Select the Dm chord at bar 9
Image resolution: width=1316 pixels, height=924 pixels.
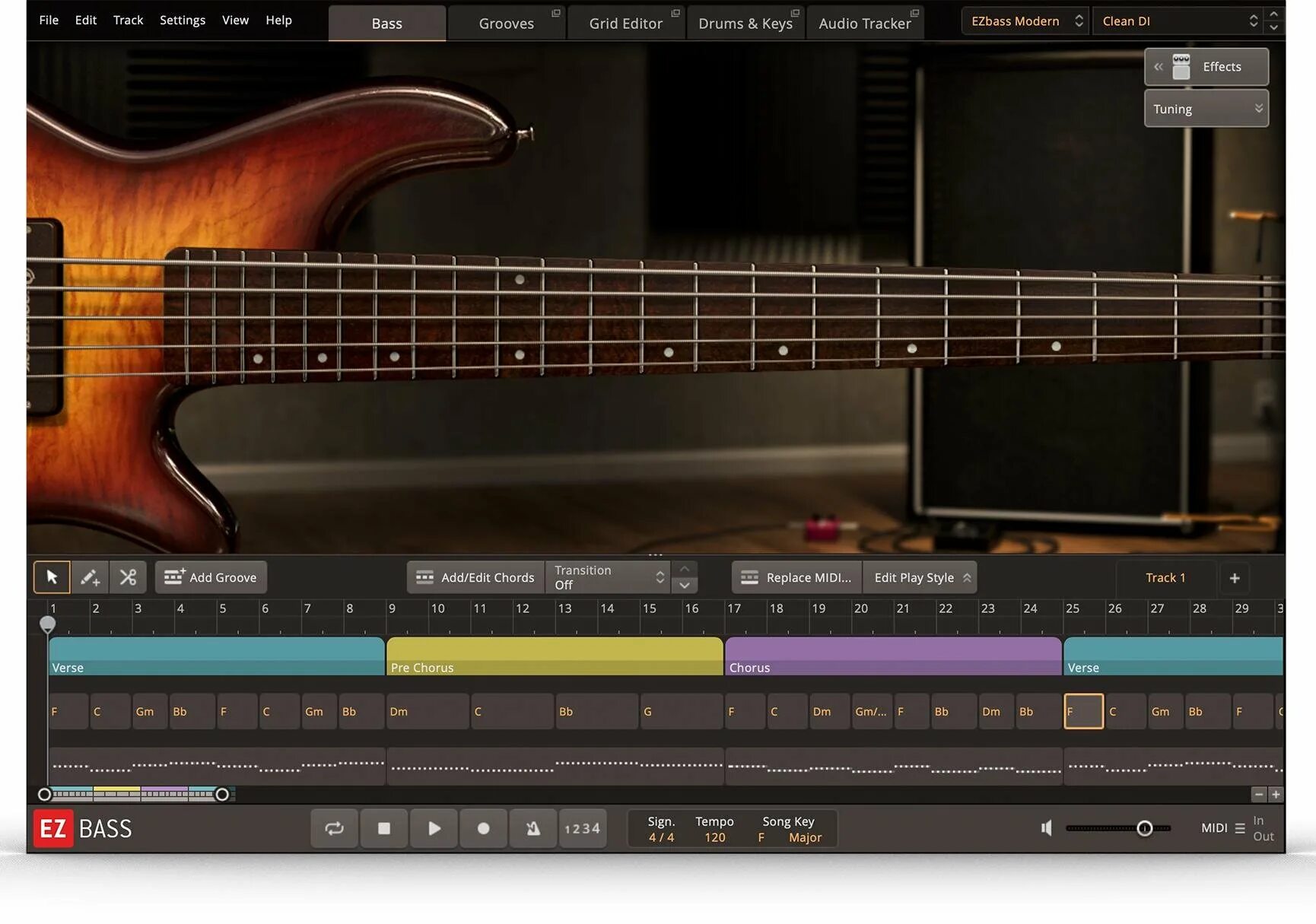(x=428, y=712)
